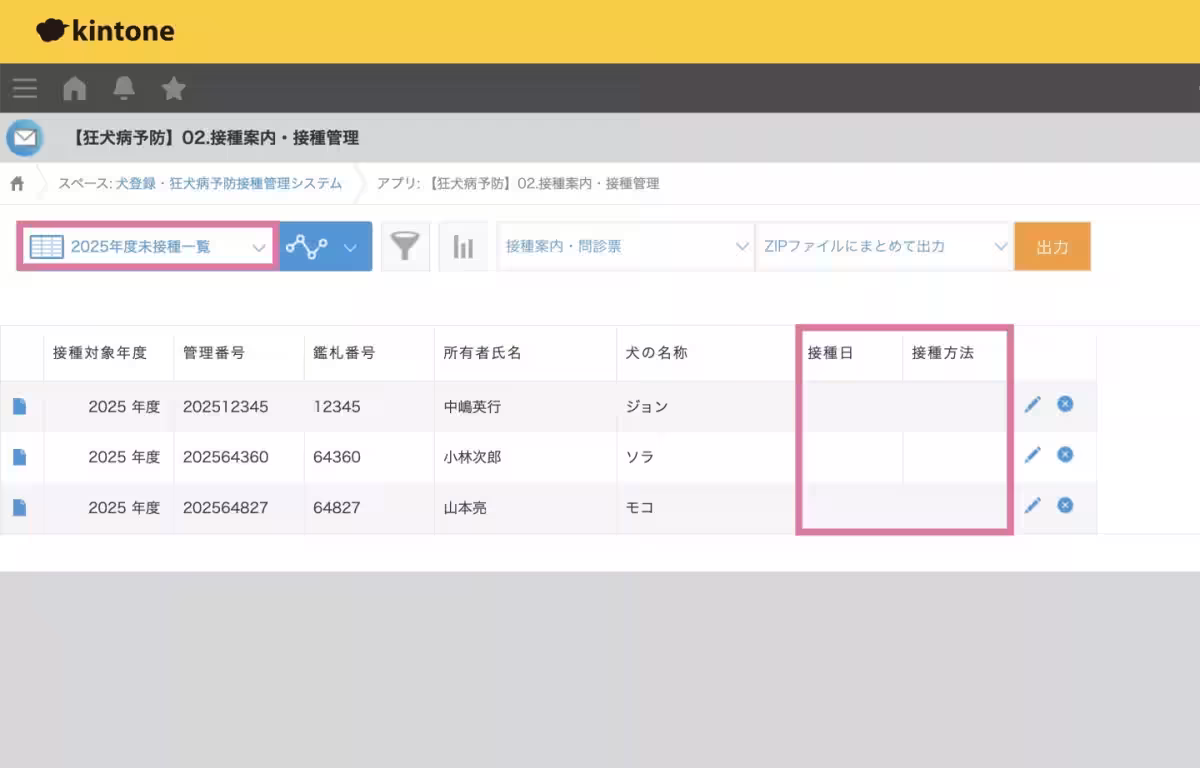Image resolution: width=1200 pixels, height=768 pixels.
Task: Open the hamburger menu icon
Action: coord(25,89)
